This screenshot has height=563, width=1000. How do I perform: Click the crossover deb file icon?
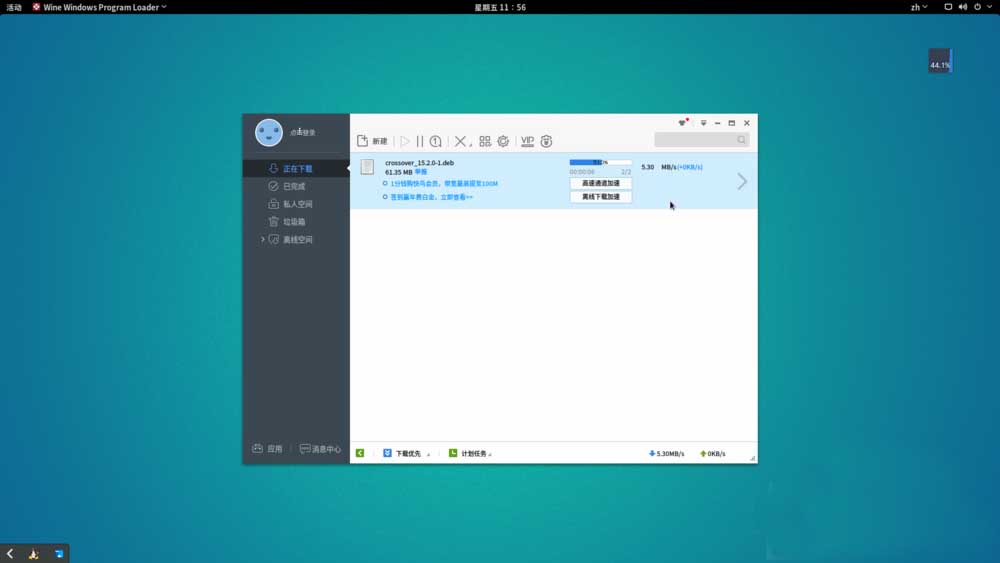pos(367,167)
